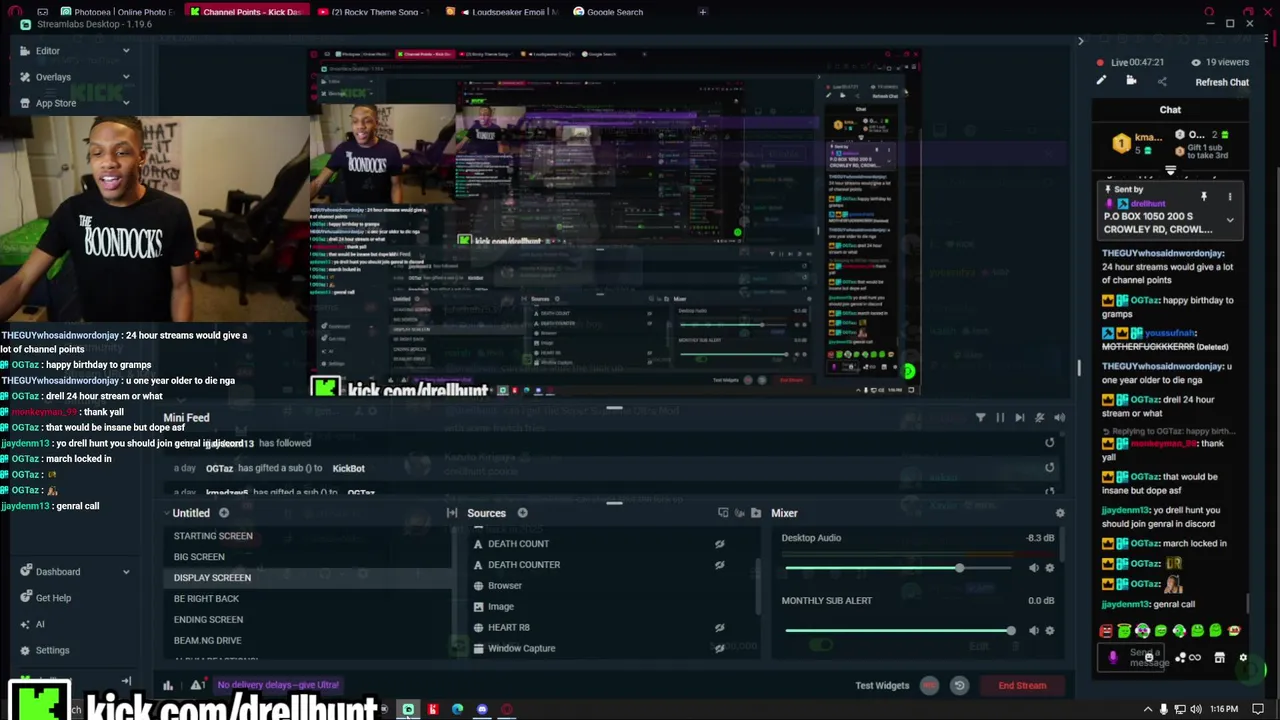This screenshot has width=1280, height=720.
Task: Switch to the Photopea browser tab
Action: click(117, 12)
